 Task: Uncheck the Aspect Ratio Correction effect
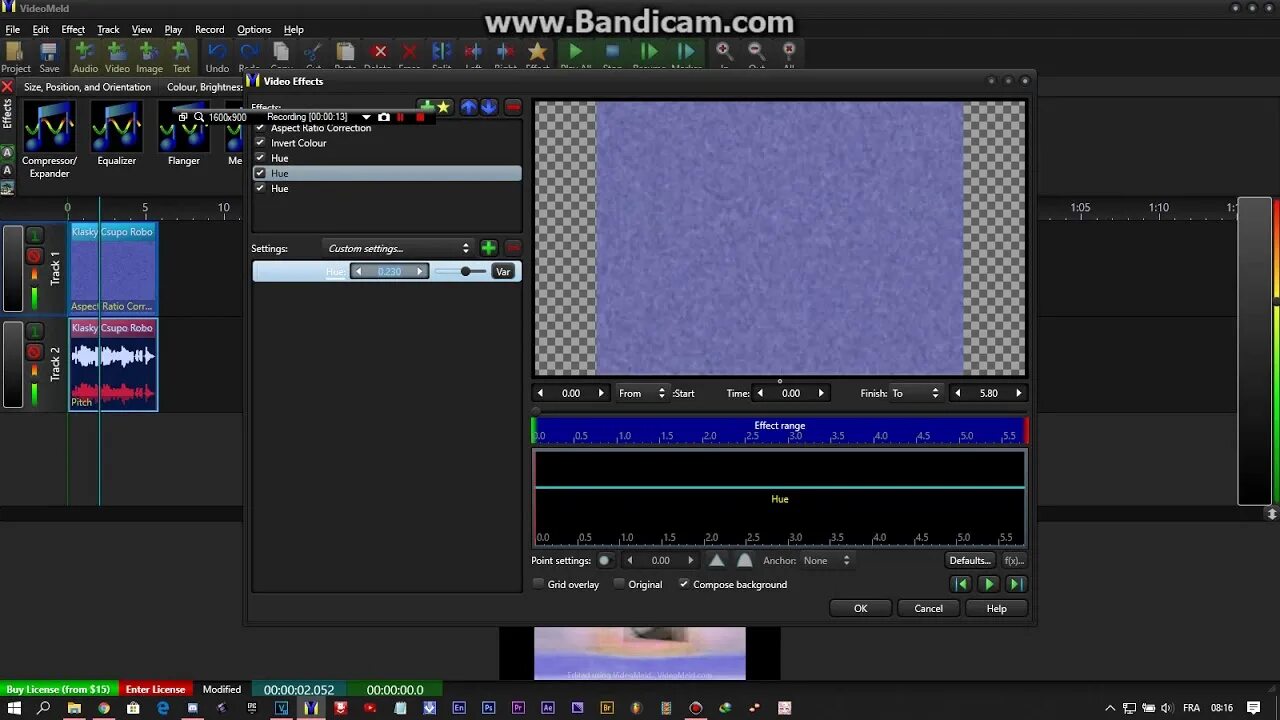click(x=260, y=128)
